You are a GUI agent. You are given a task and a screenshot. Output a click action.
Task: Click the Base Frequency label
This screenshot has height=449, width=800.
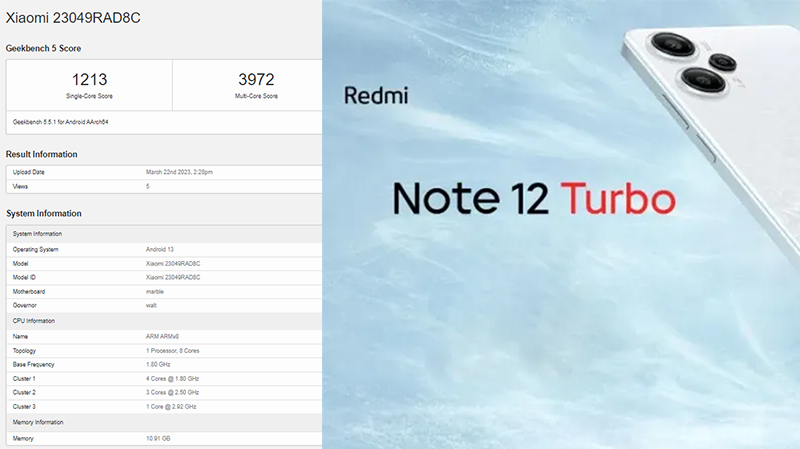click(x=33, y=364)
